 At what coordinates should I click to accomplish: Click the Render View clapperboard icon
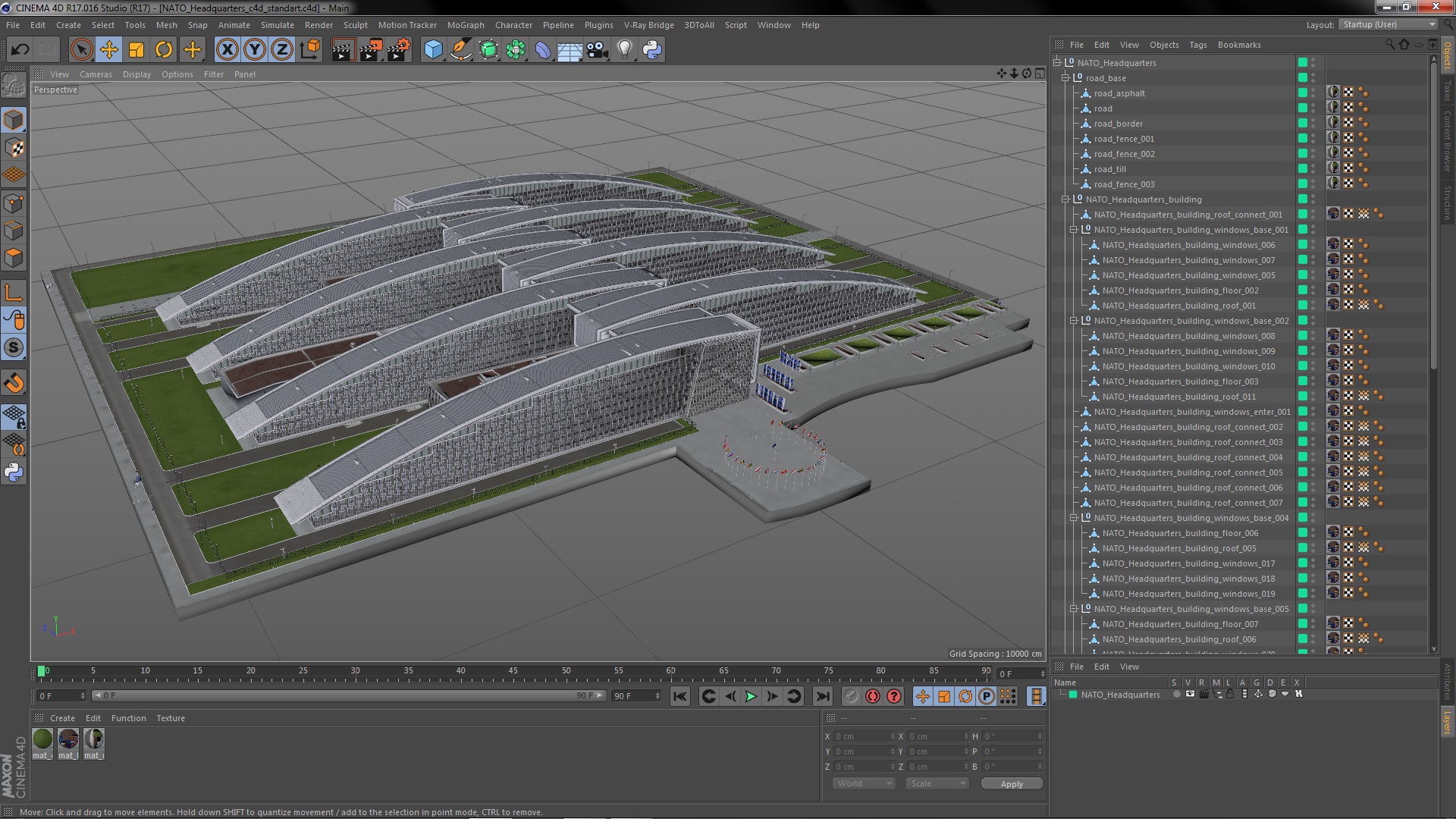point(343,50)
